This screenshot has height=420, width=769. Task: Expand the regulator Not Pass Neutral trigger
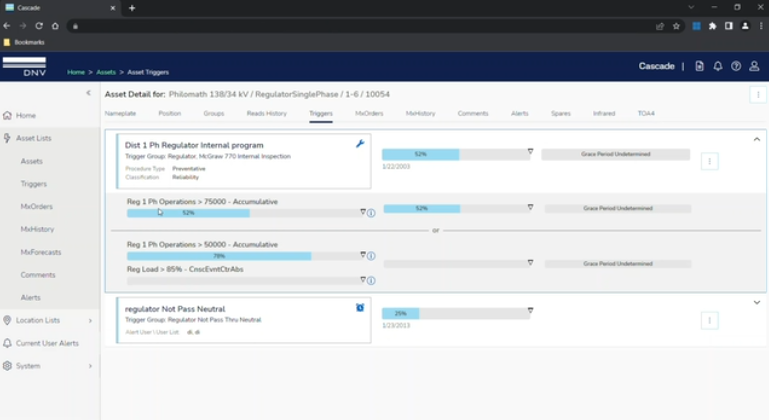pos(757,303)
